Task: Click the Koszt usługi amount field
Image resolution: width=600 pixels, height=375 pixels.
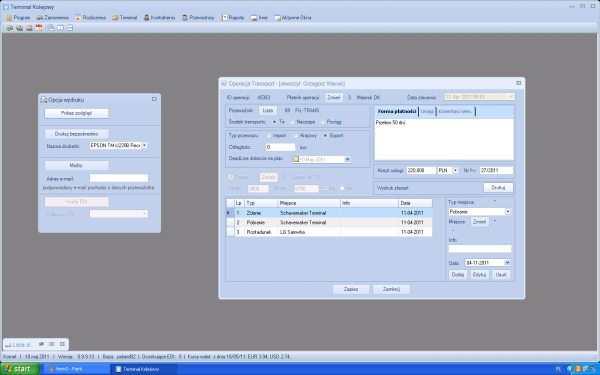Action: (421, 170)
